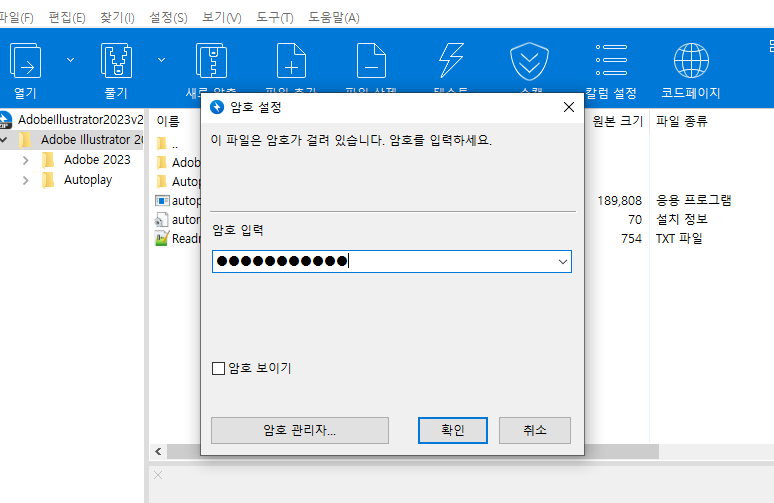Click the 확인 button
Screen dimensions: 774x503
pyautogui.click(x=453, y=430)
